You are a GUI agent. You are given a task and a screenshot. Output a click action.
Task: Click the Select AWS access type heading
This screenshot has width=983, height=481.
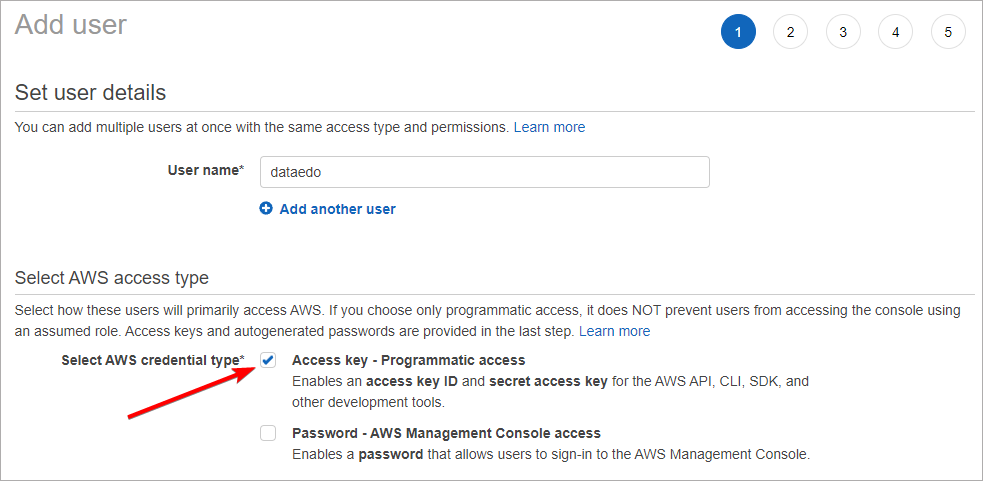(x=112, y=278)
